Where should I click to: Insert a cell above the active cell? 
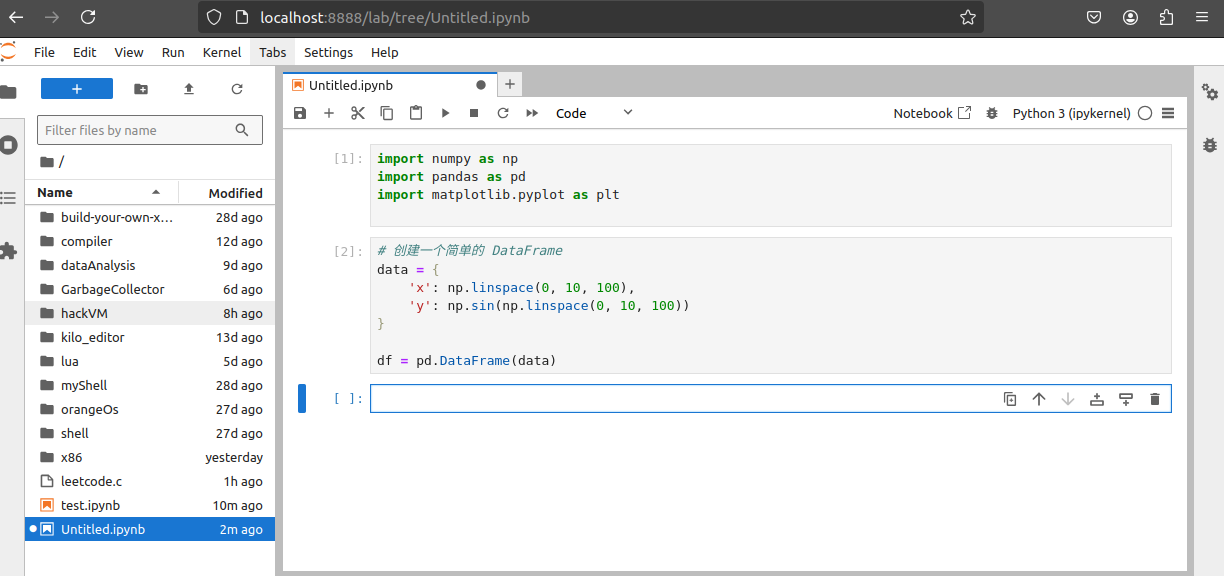point(1097,399)
